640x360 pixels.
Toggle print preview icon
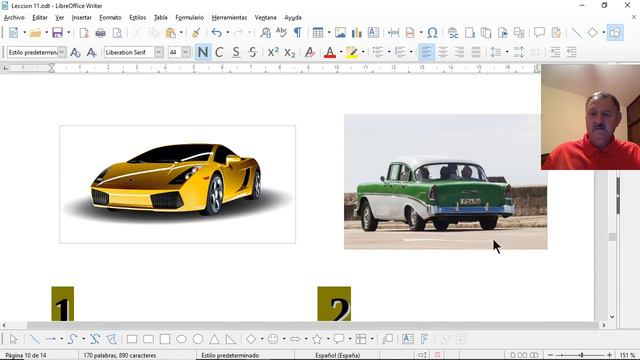coord(117,33)
